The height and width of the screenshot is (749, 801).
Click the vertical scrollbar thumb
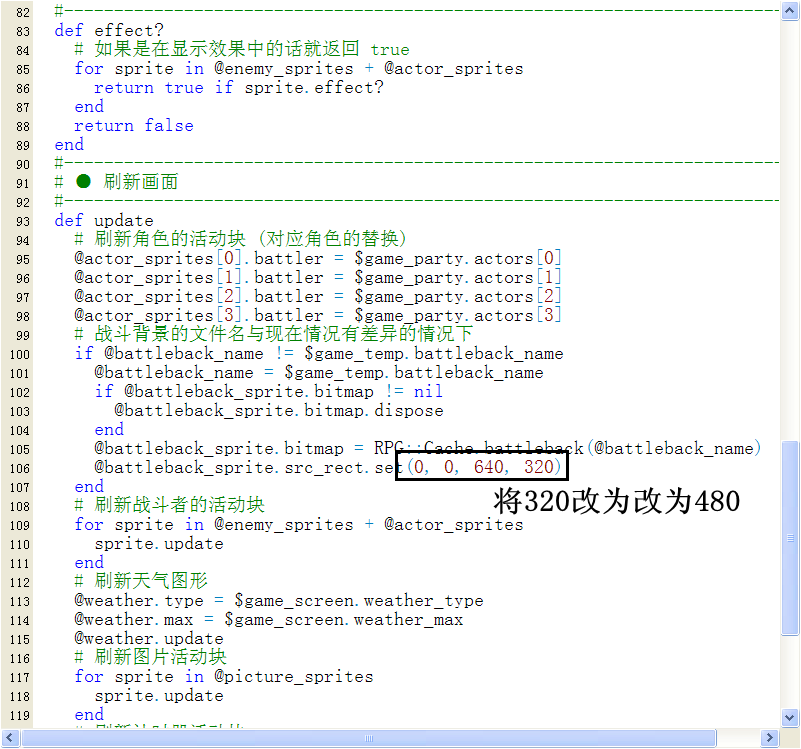[790, 537]
